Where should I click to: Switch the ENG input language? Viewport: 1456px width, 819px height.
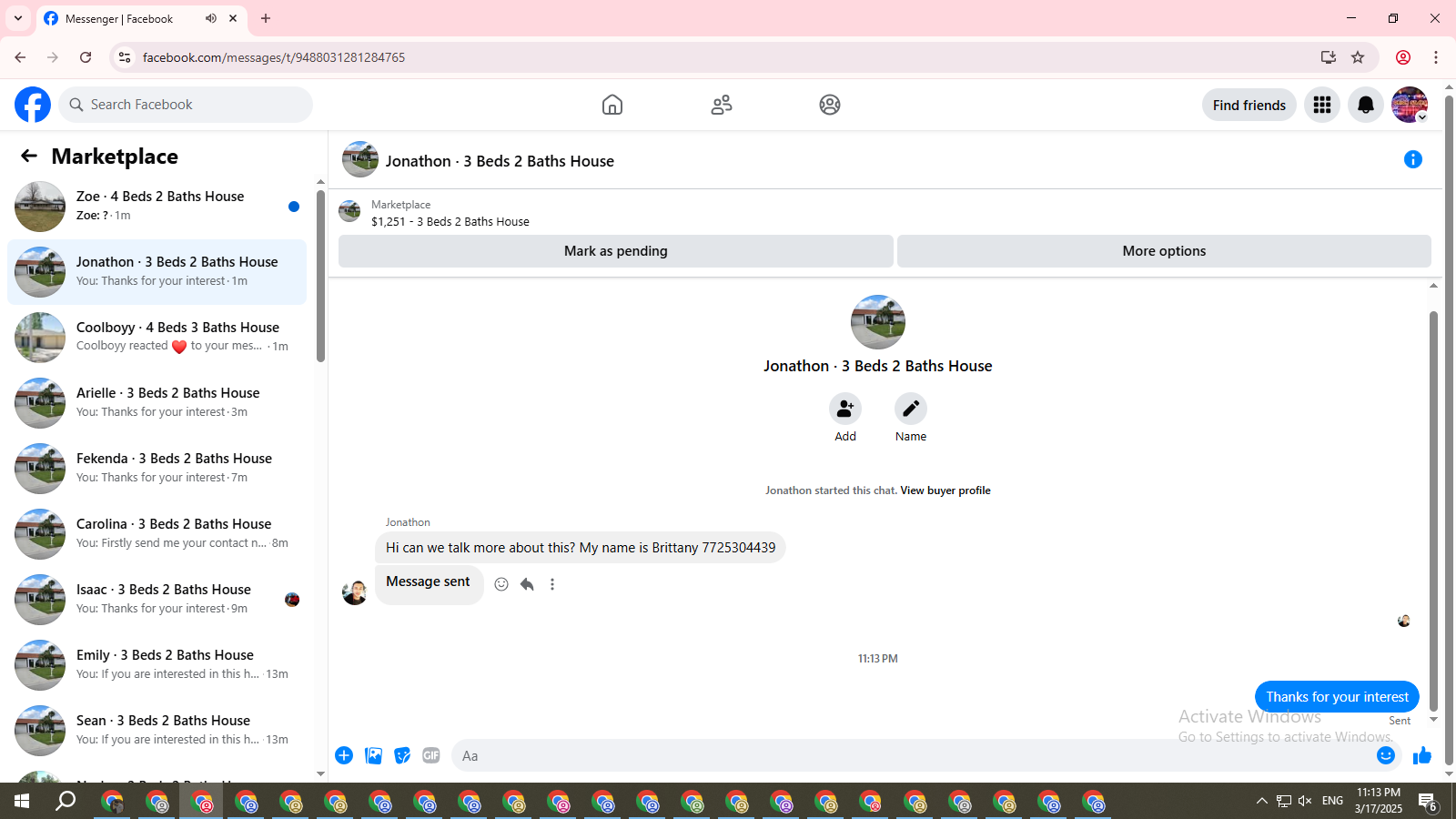tap(1333, 801)
